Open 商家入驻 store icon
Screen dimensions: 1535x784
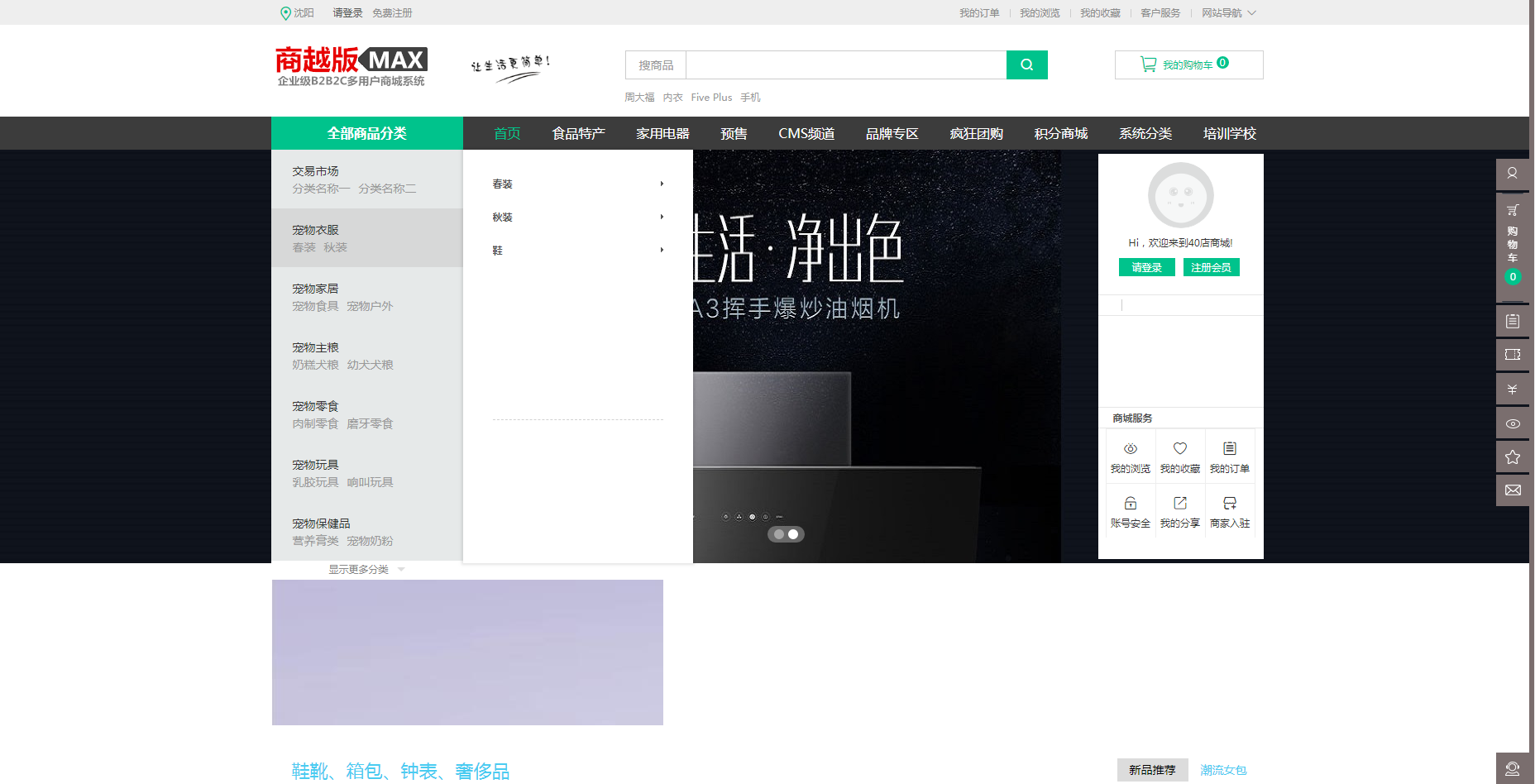point(1229,504)
